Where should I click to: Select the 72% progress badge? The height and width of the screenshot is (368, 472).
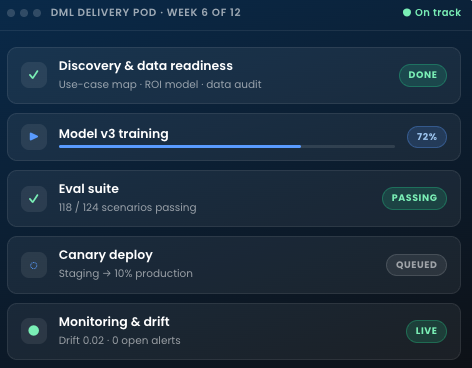pos(427,137)
